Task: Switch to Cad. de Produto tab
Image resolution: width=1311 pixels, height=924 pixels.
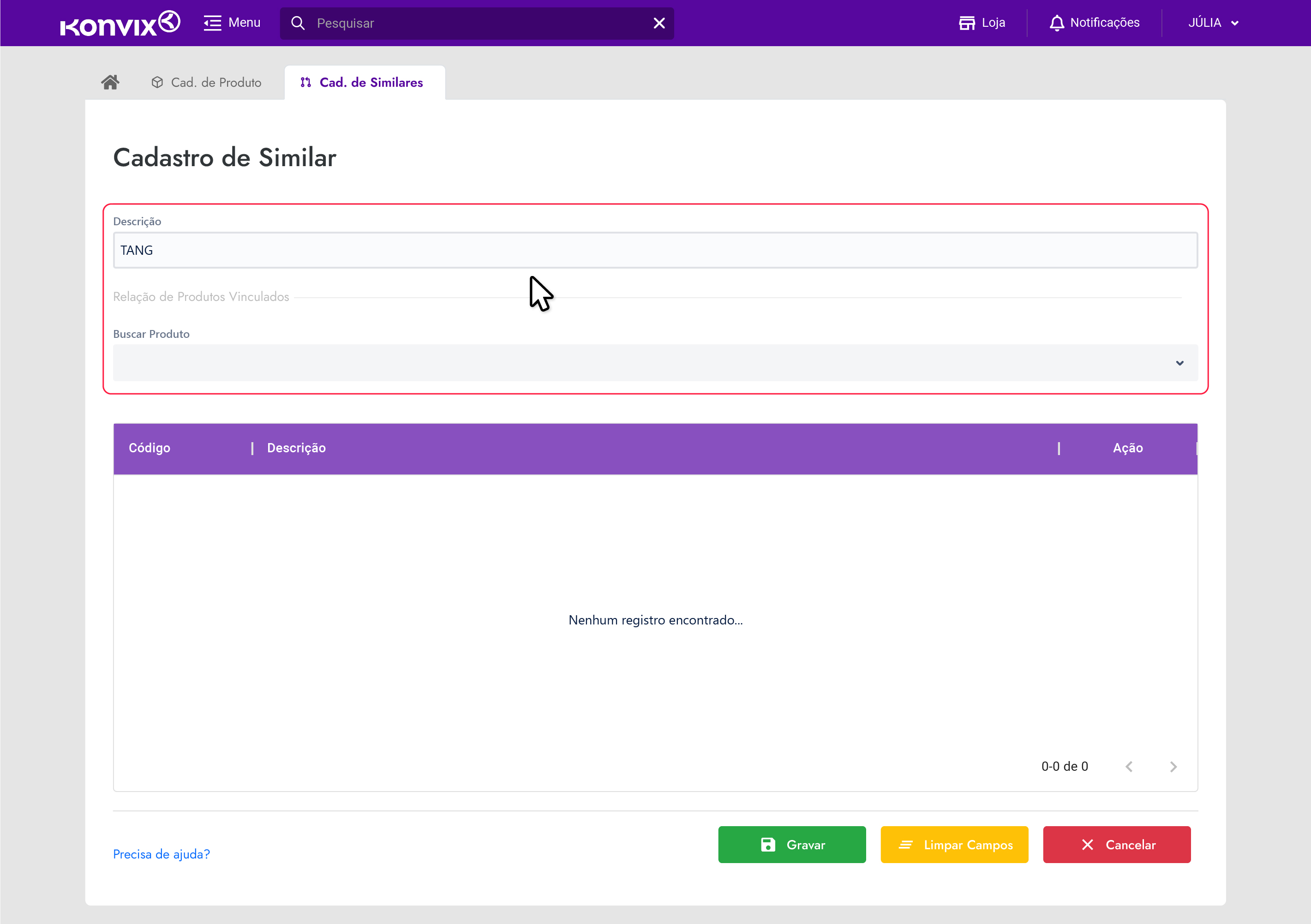Action: coord(207,82)
